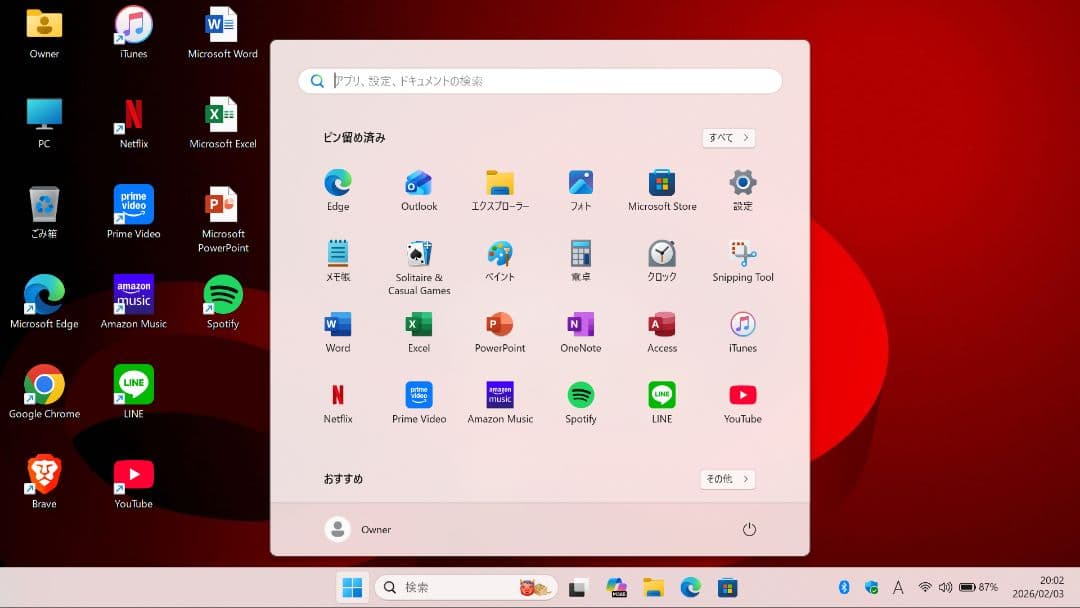
Task: Click the app search input field
Action: [540, 80]
